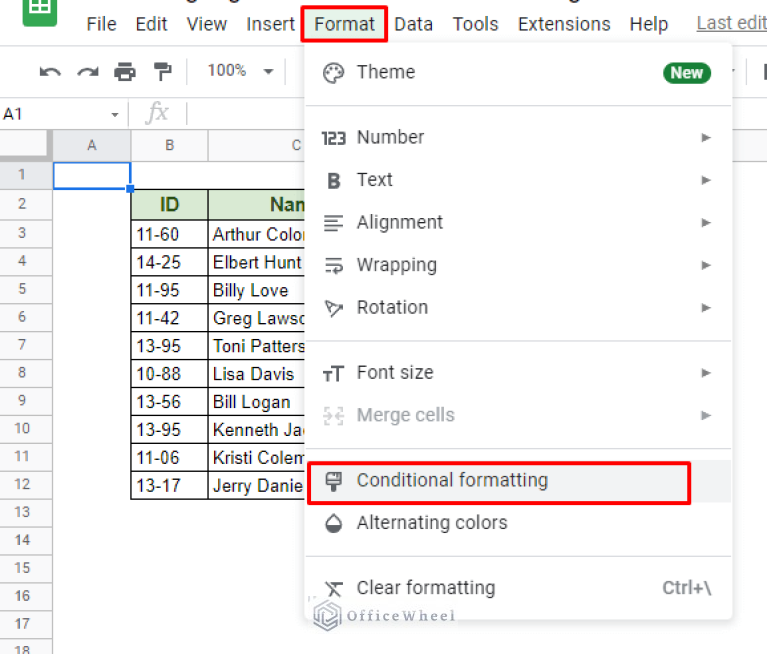Select cell containing Billy Love
The image size is (767, 654).
tap(256, 291)
